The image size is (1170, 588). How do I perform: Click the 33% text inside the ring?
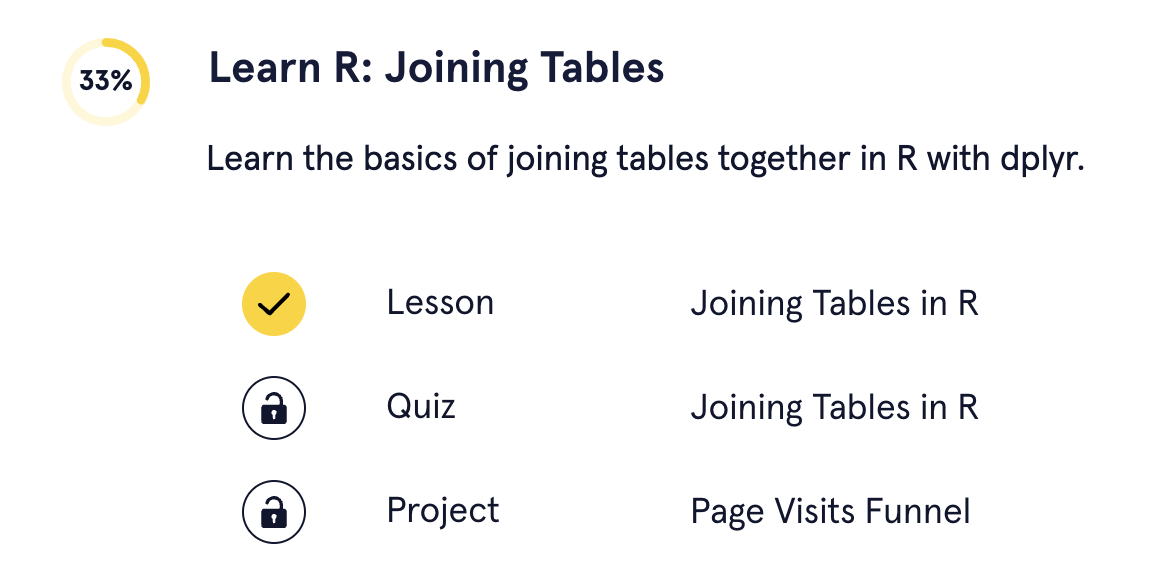point(106,82)
